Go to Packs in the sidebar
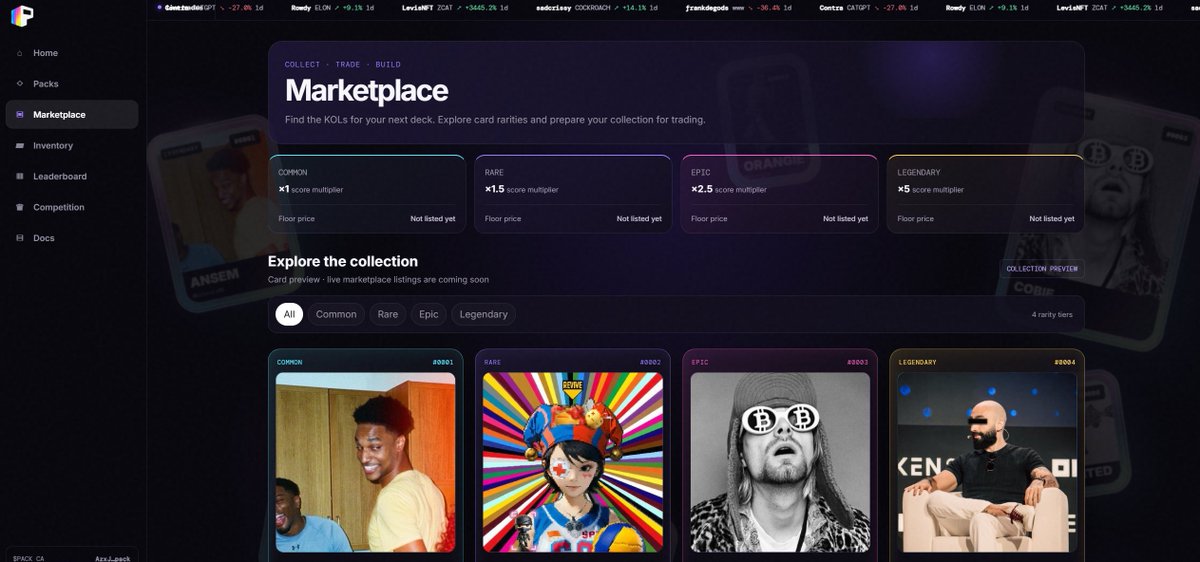Viewport: 1200px width, 562px height. tap(72, 84)
